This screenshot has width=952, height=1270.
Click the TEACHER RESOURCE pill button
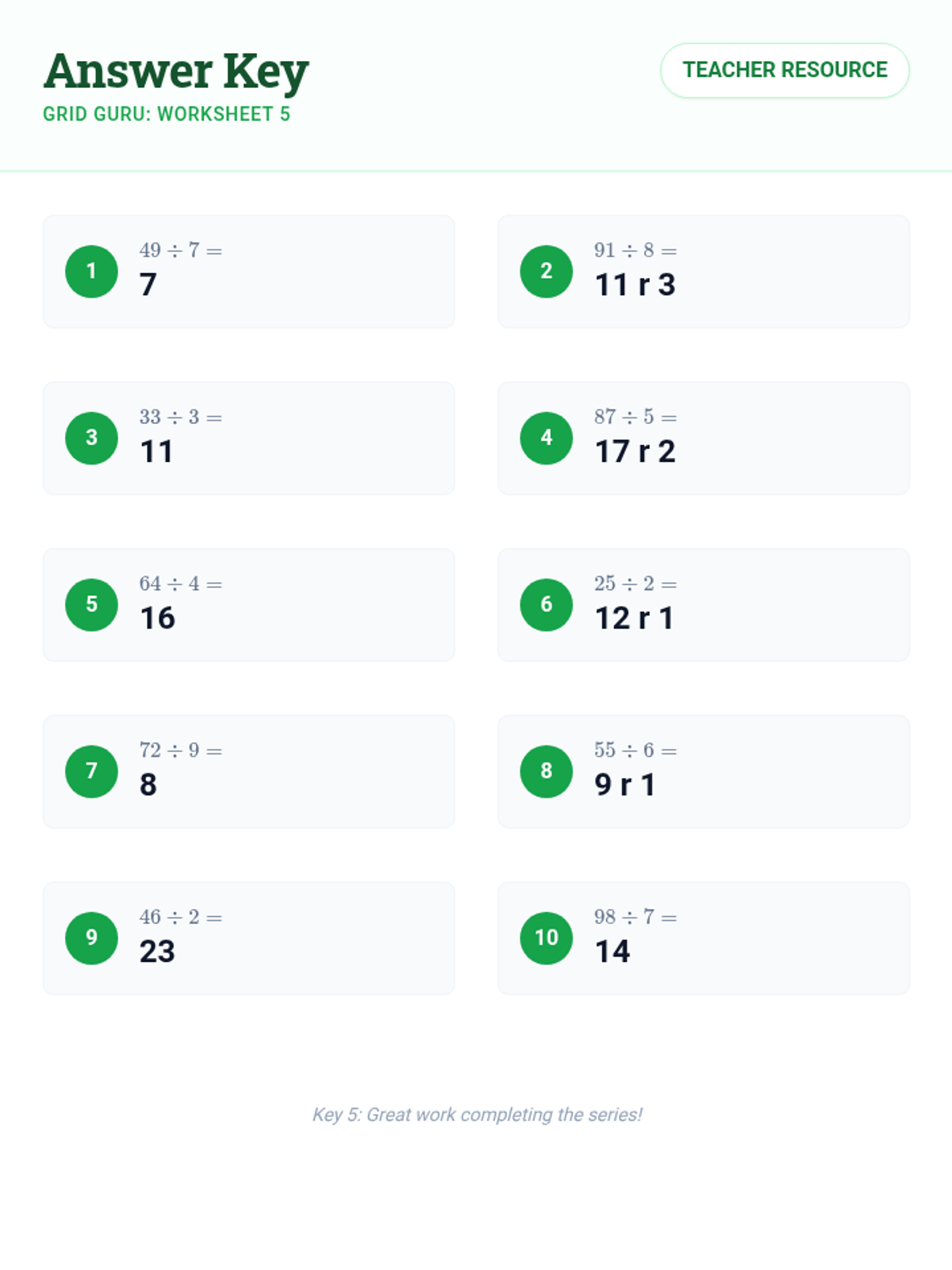coord(785,71)
